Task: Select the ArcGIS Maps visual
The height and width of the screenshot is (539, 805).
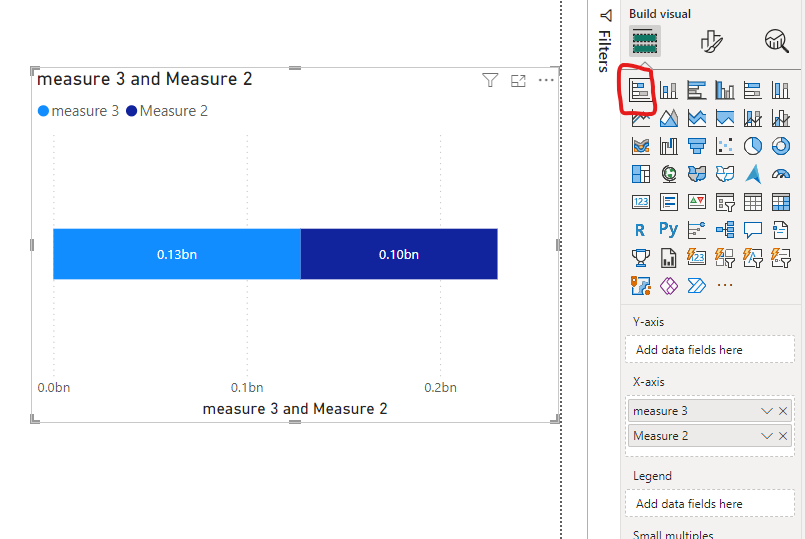Action: (640, 285)
